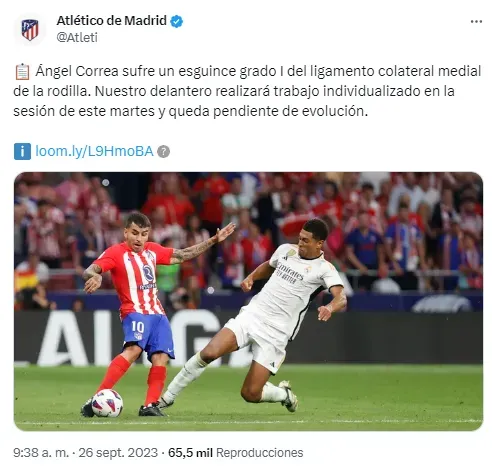Click the 26 sept. 2023 date
The image size is (492, 473).
click(118, 453)
